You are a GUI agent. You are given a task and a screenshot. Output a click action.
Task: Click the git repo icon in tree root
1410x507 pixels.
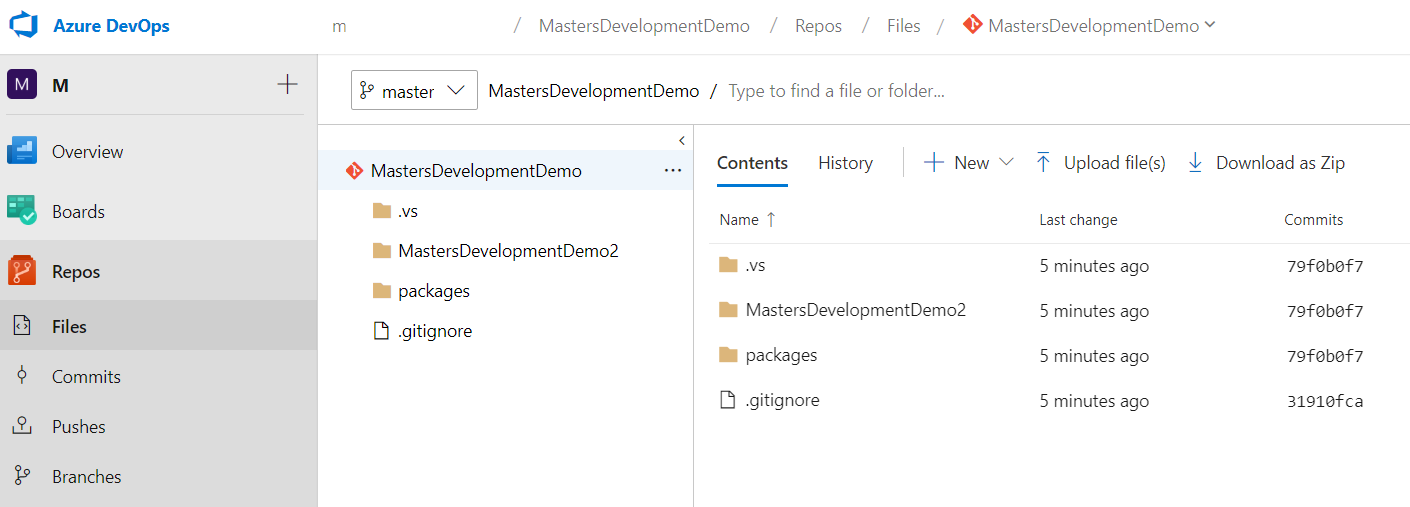click(353, 171)
